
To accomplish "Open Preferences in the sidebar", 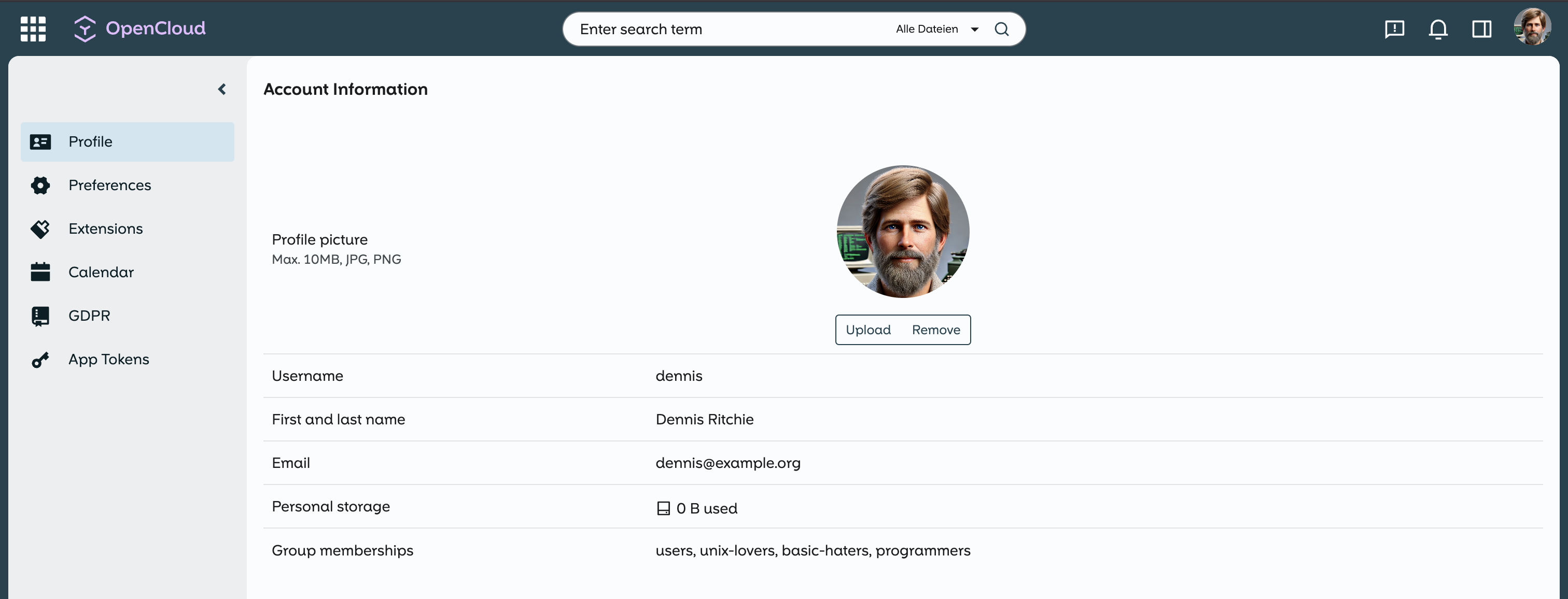I will [109, 186].
